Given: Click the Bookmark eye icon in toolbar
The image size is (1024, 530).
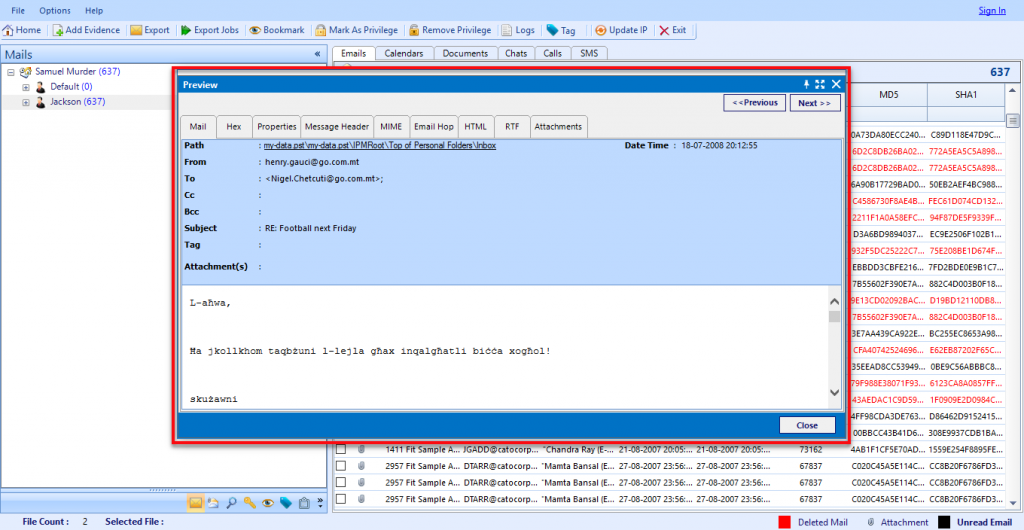Looking at the screenshot, I should tap(255, 30).
